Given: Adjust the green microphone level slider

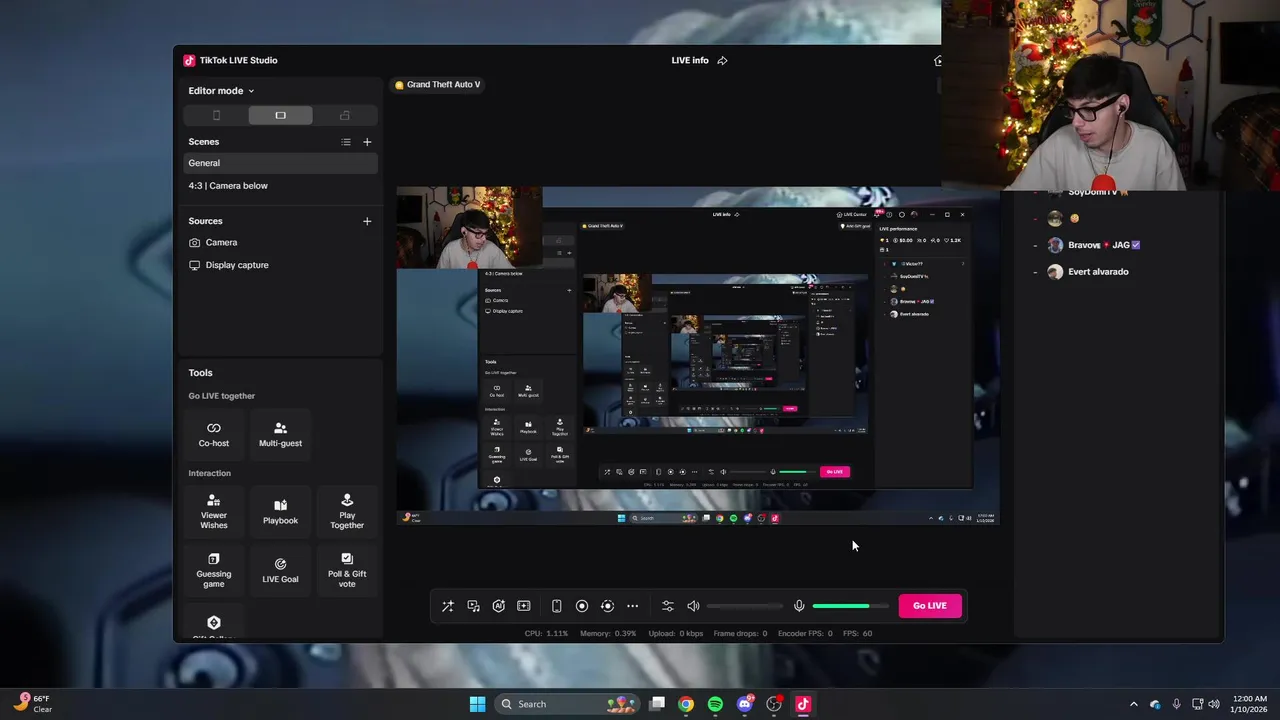Looking at the screenshot, I should 850,606.
